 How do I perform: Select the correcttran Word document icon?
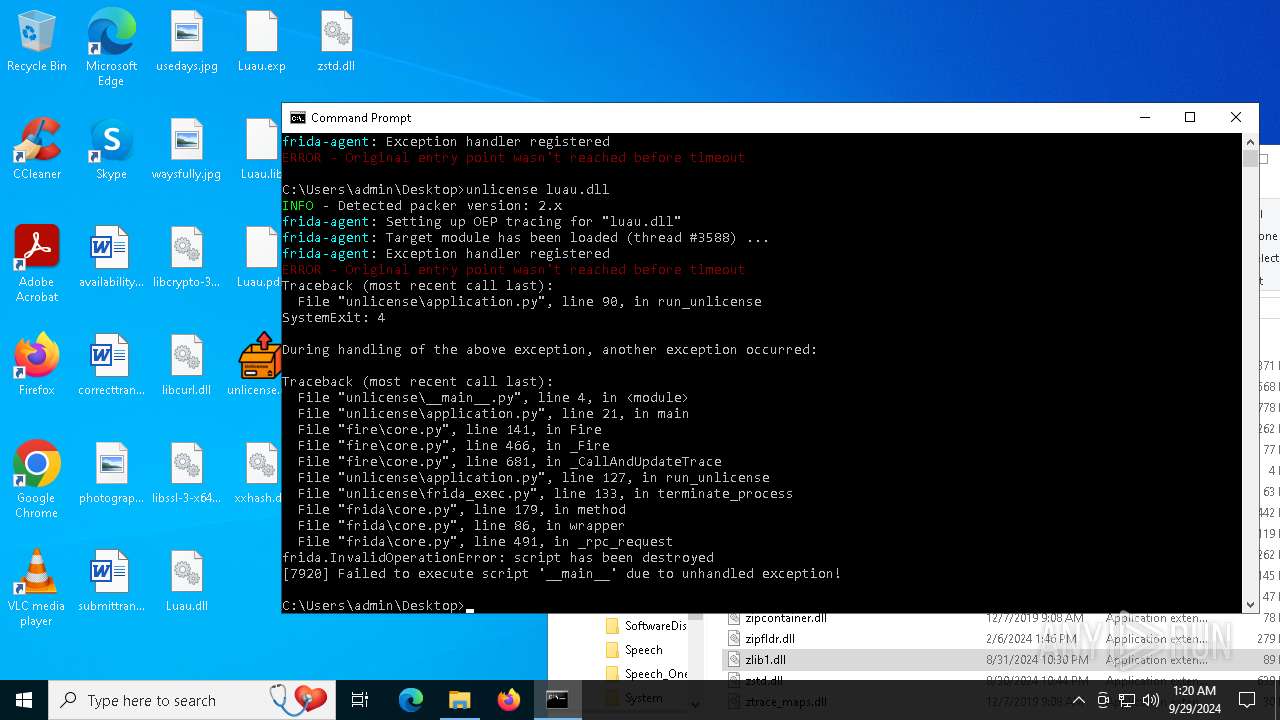tap(111, 365)
